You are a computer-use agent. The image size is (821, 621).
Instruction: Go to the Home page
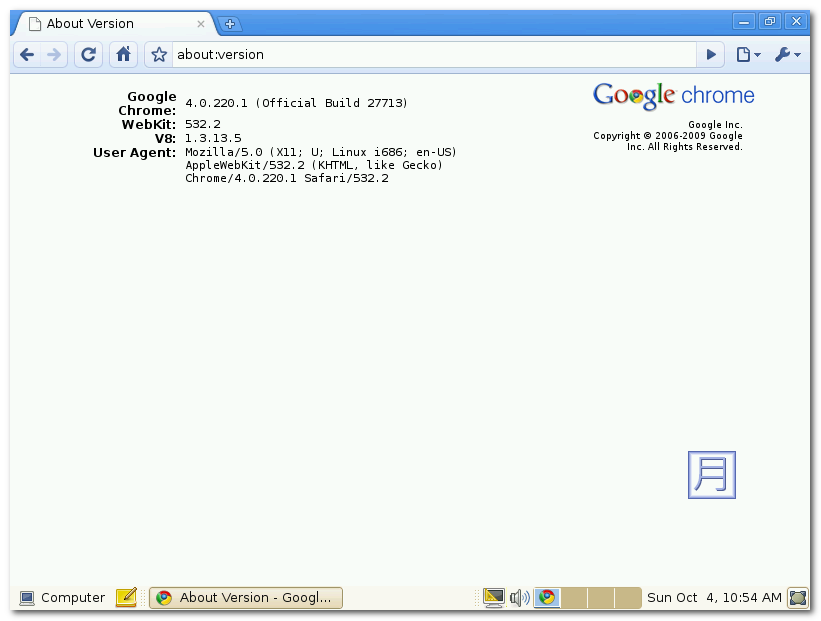(122, 55)
